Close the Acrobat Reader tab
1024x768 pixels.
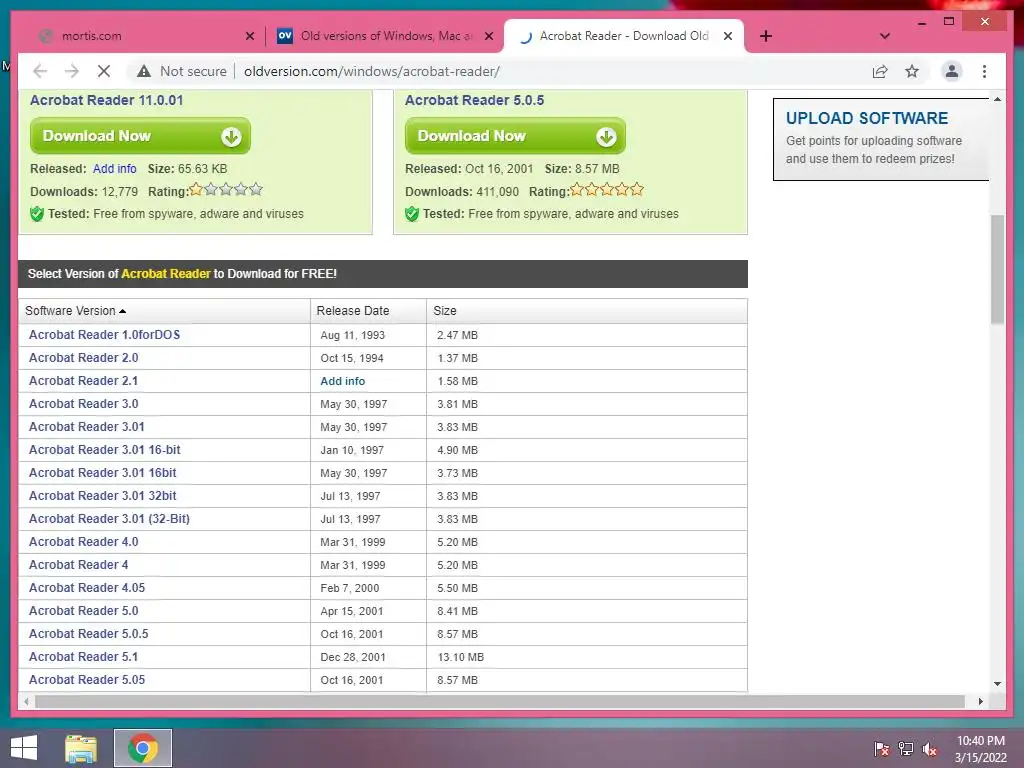pos(728,36)
